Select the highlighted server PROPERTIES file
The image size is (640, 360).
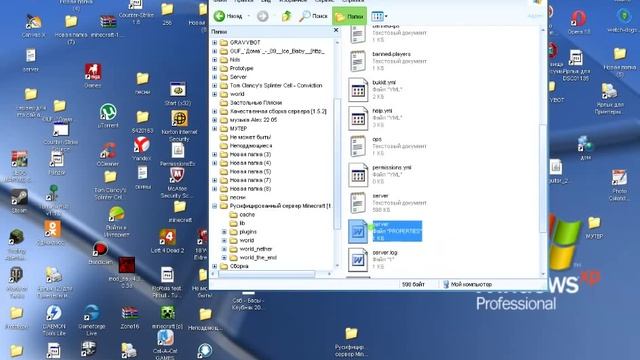pyautogui.click(x=385, y=231)
